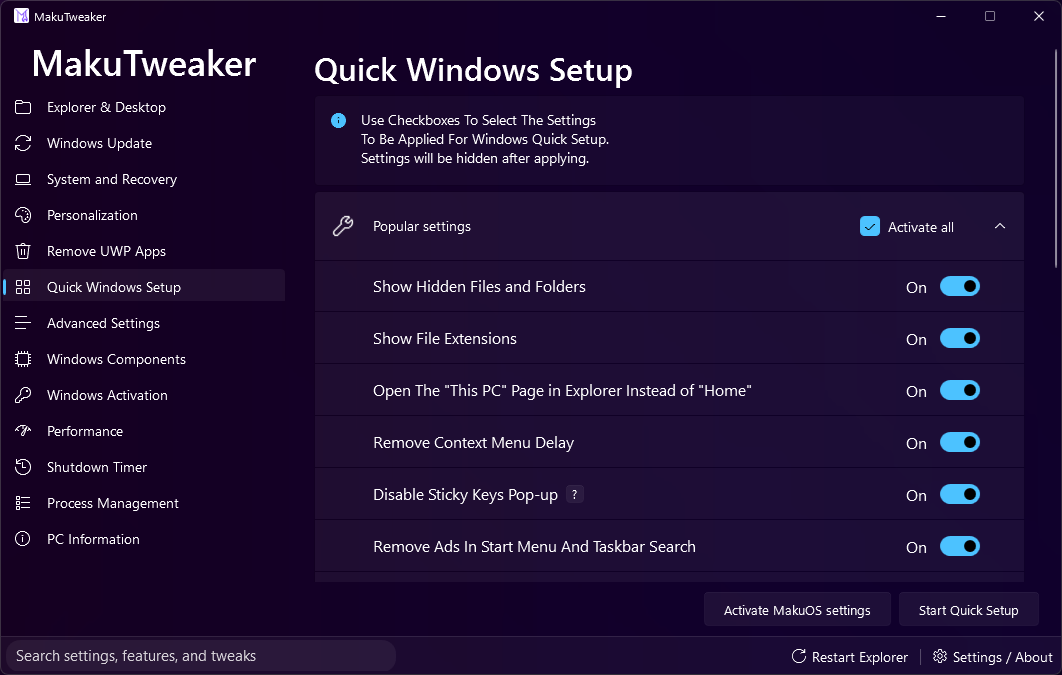Screen dimensions: 1062x675
Task: Click the Restart Explorer label
Action: (859, 657)
